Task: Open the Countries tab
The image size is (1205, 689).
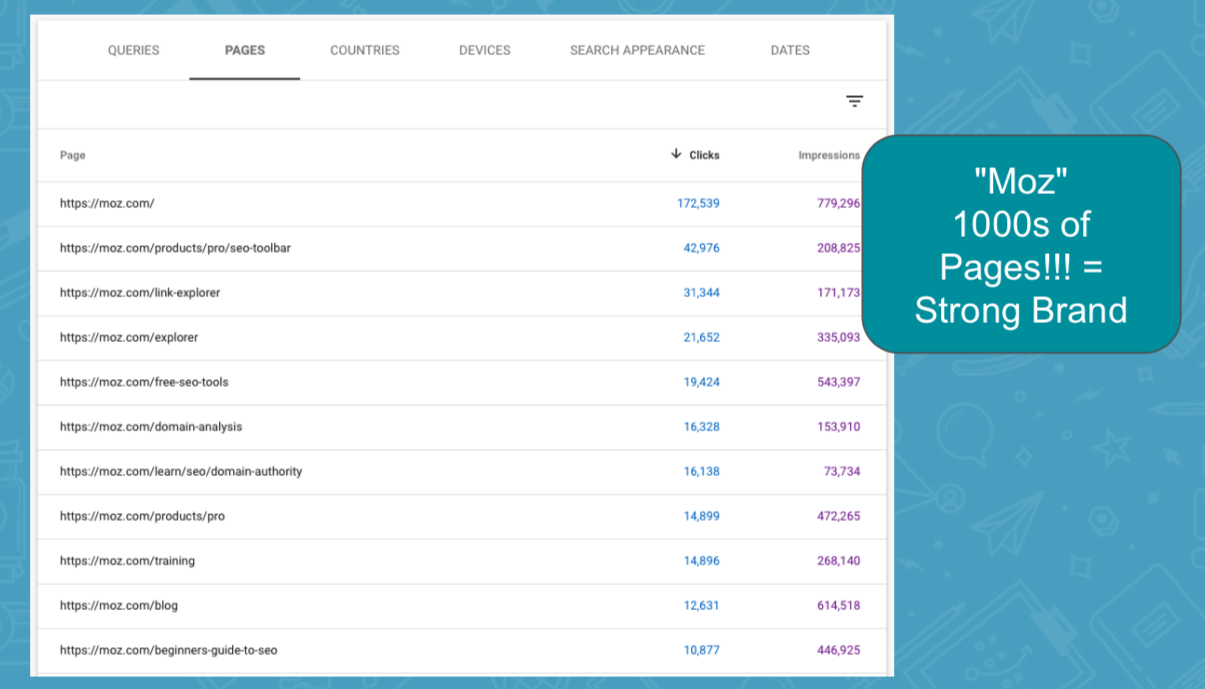Action: (365, 50)
